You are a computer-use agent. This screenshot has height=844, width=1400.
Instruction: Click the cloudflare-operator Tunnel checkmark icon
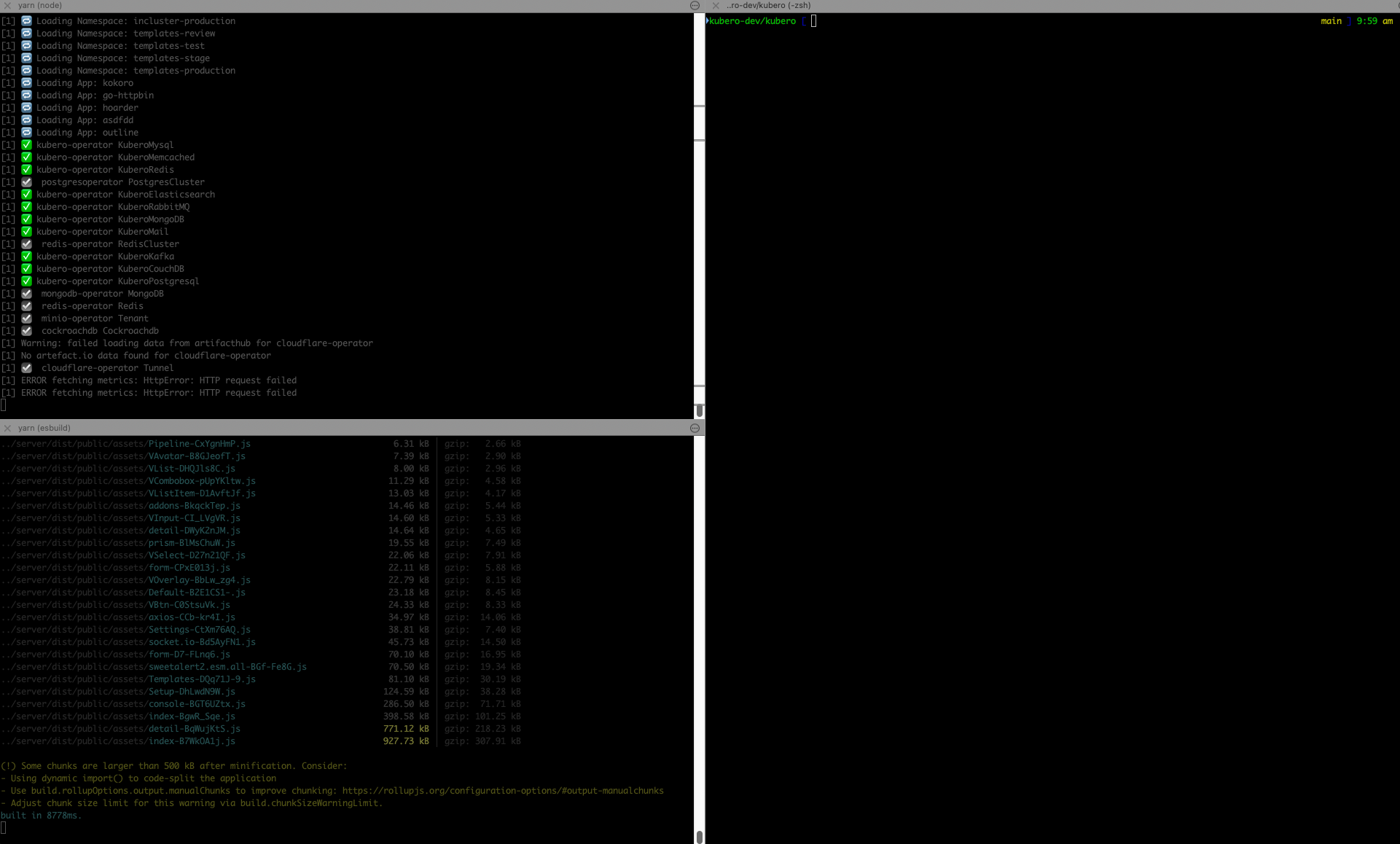click(27, 368)
